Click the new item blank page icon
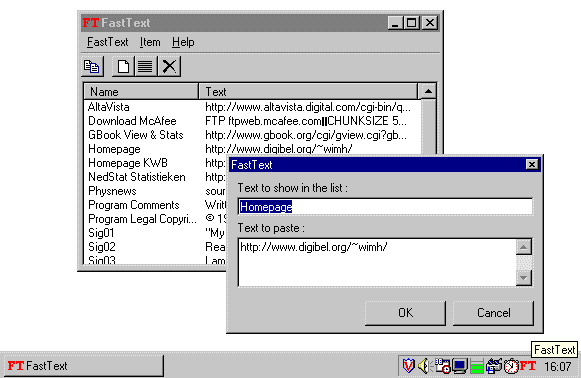This screenshot has height=378, width=581. click(123, 67)
